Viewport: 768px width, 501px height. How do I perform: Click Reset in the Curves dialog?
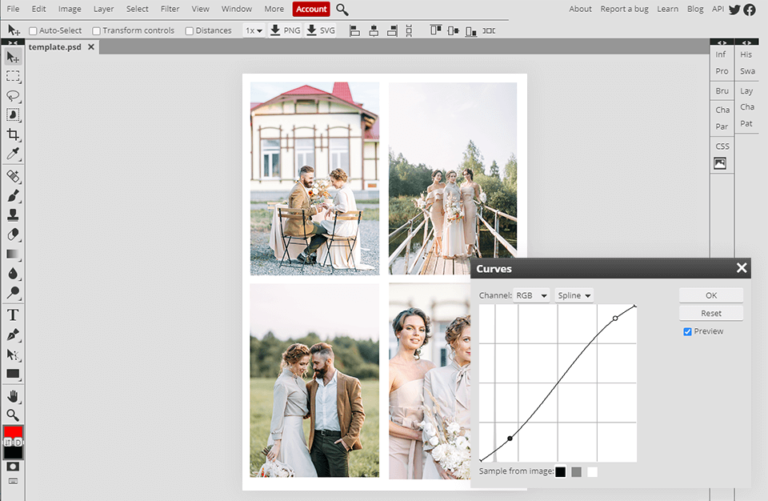pyautogui.click(x=710, y=313)
